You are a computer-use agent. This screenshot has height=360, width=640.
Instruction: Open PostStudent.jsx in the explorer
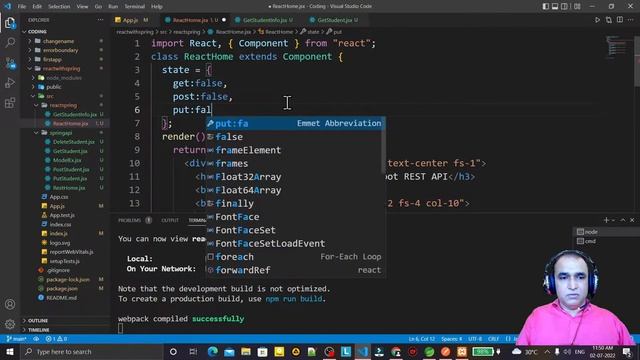[71, 169]
